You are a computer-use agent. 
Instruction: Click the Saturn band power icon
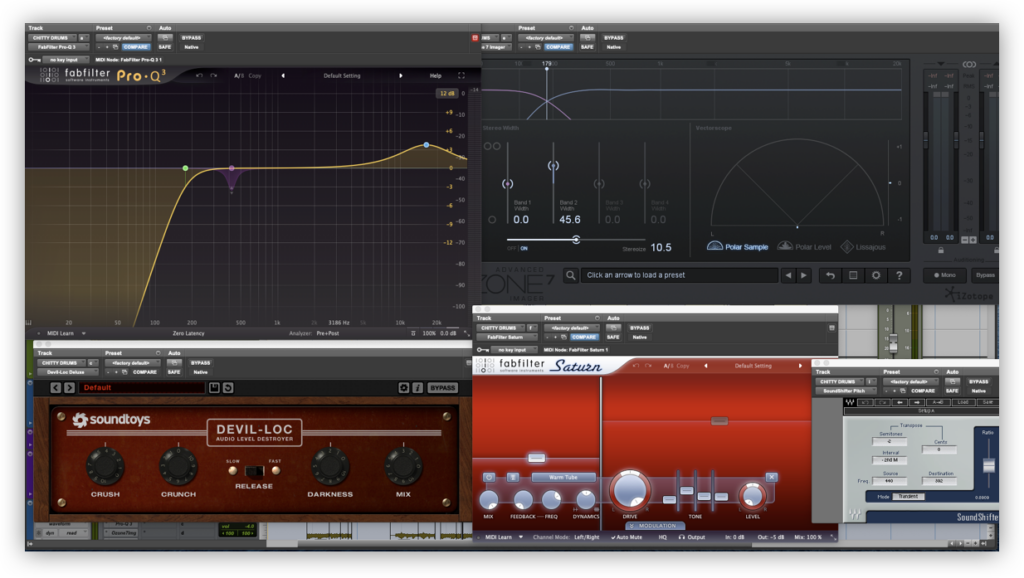489,477
